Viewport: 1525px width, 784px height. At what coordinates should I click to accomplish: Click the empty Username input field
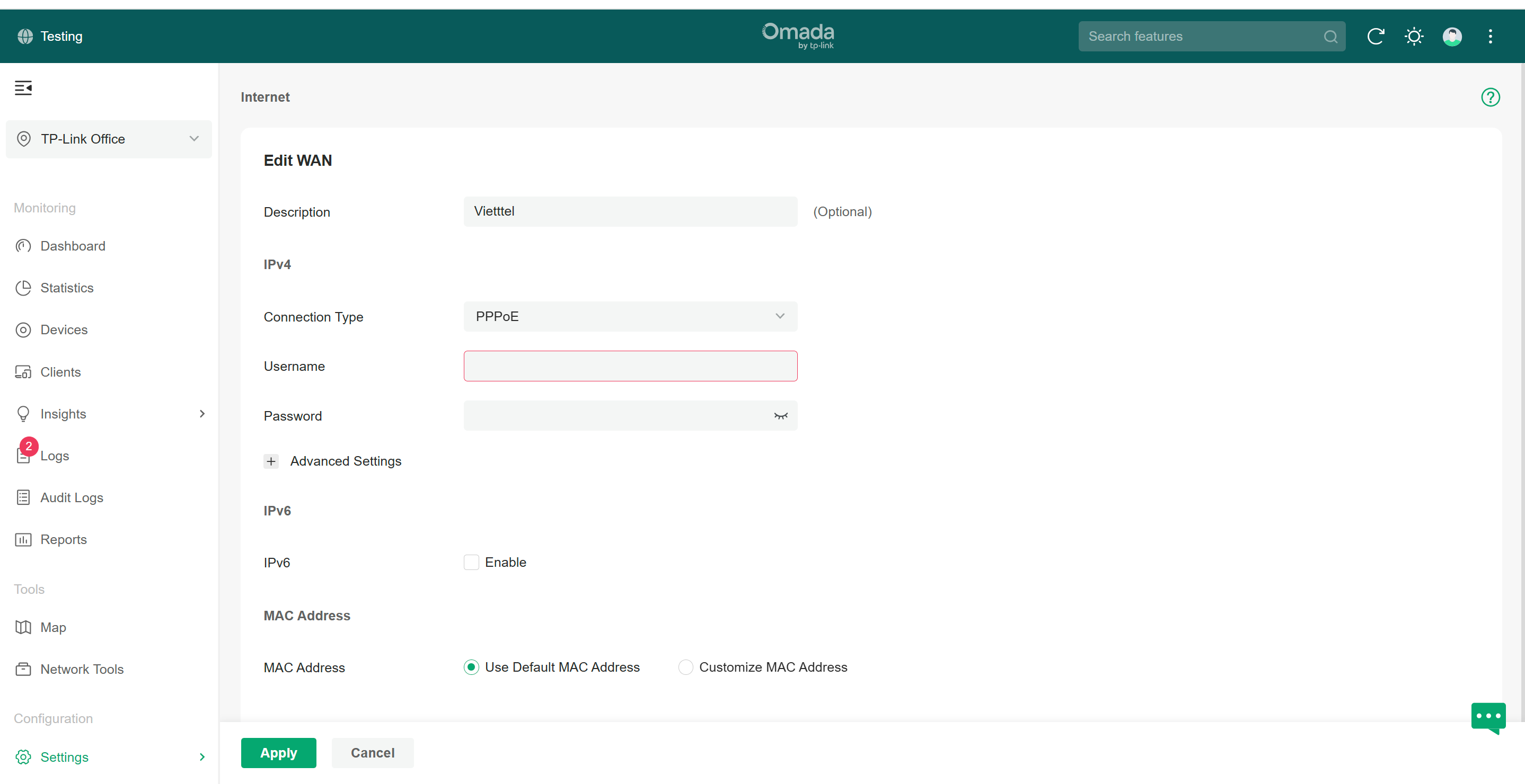point(630,366)
